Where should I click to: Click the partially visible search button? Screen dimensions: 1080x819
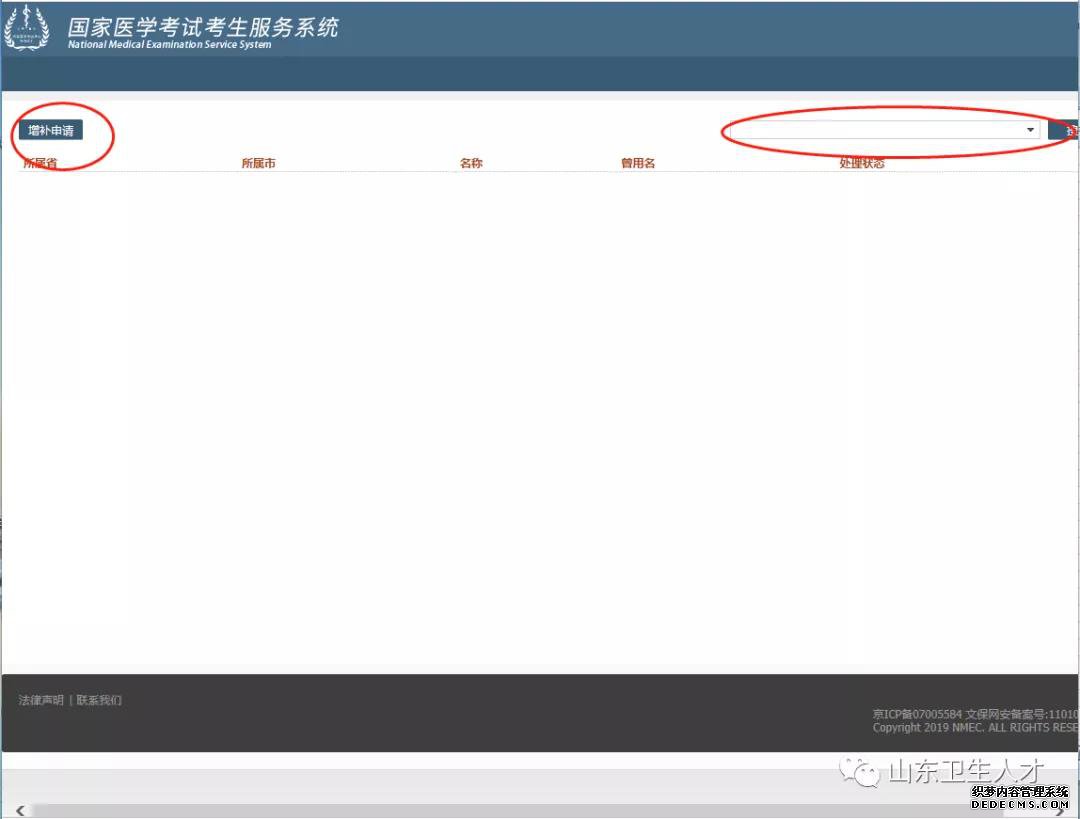(1066, 131)
